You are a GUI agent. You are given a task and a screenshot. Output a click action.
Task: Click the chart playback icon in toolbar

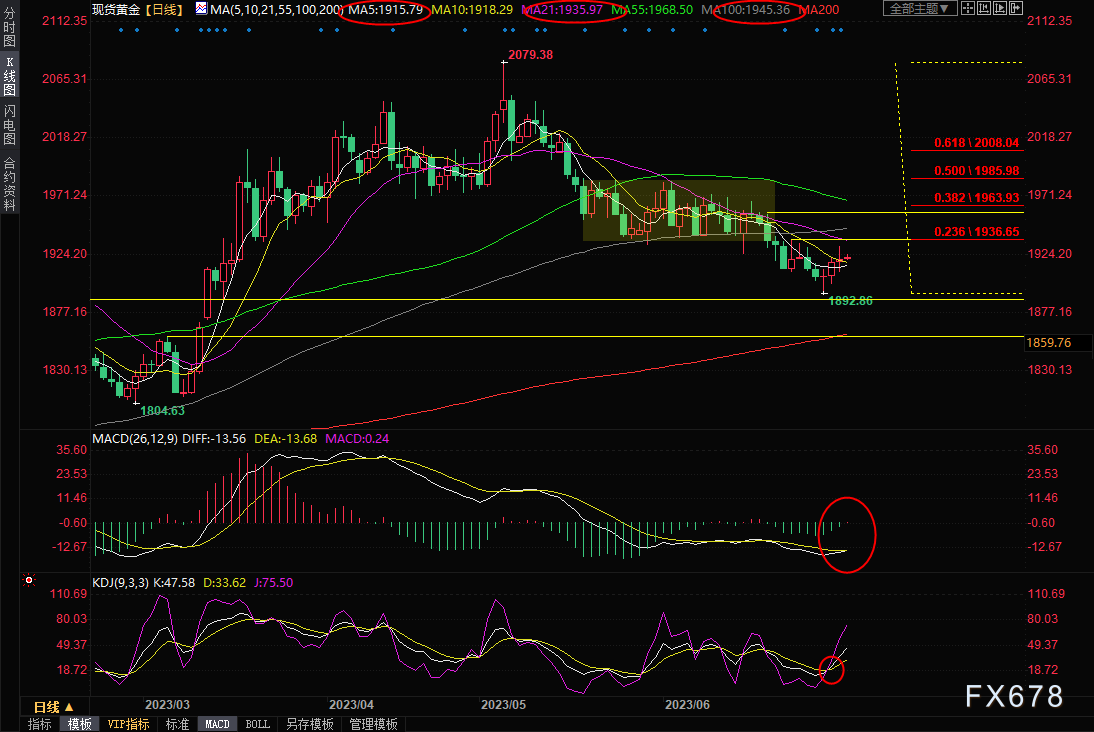tap(1000, 8)
